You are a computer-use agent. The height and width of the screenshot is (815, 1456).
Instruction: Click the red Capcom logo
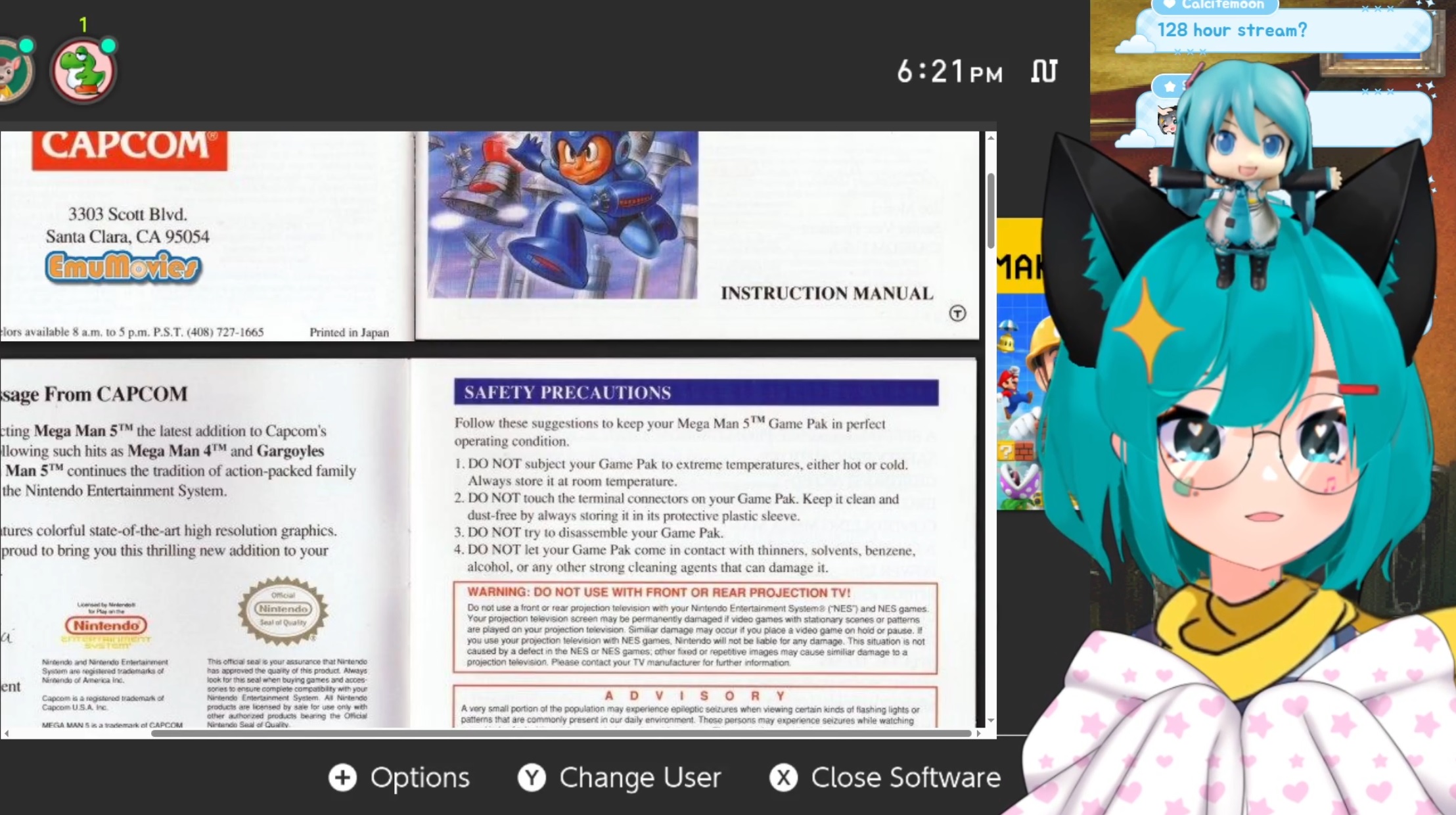click(129, 149)
